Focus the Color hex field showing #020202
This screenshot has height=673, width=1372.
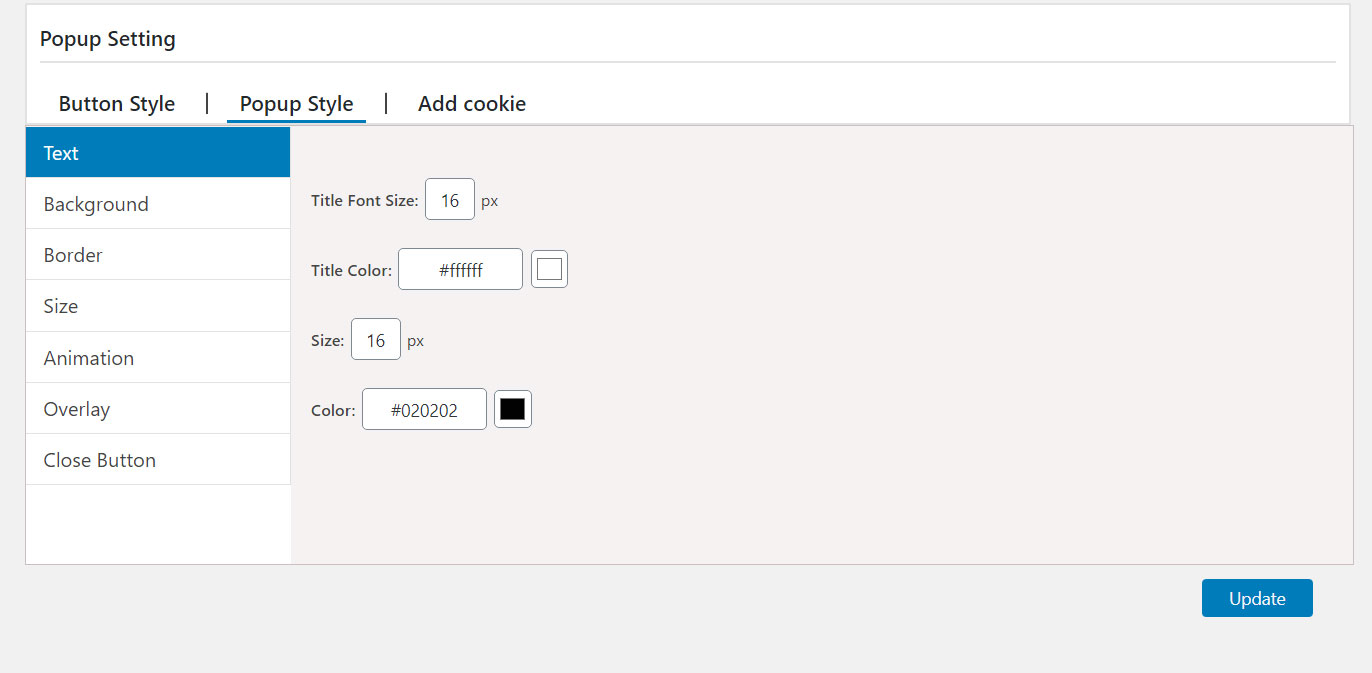coord(424,410)
